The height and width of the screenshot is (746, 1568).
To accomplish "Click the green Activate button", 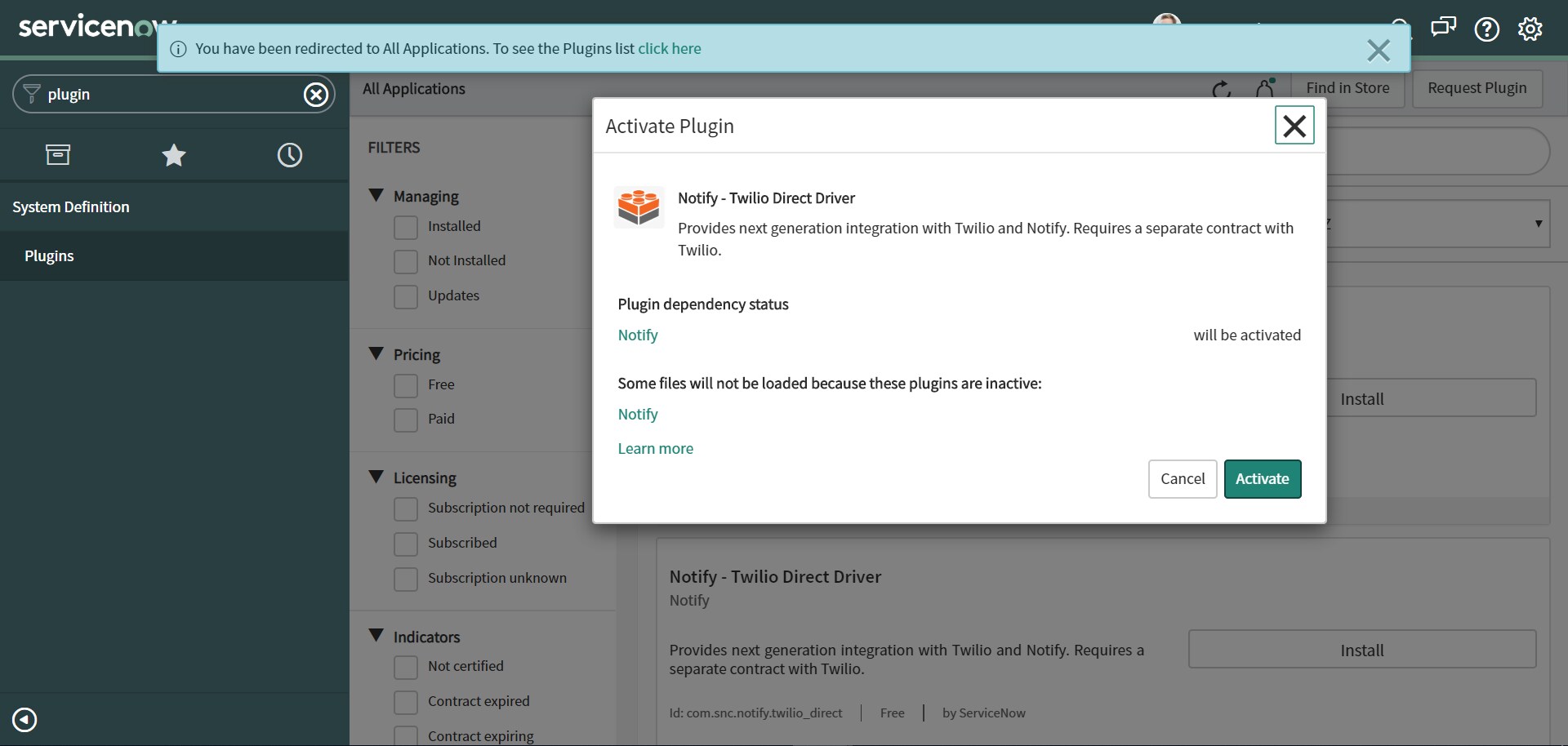I will (1262, 479).
